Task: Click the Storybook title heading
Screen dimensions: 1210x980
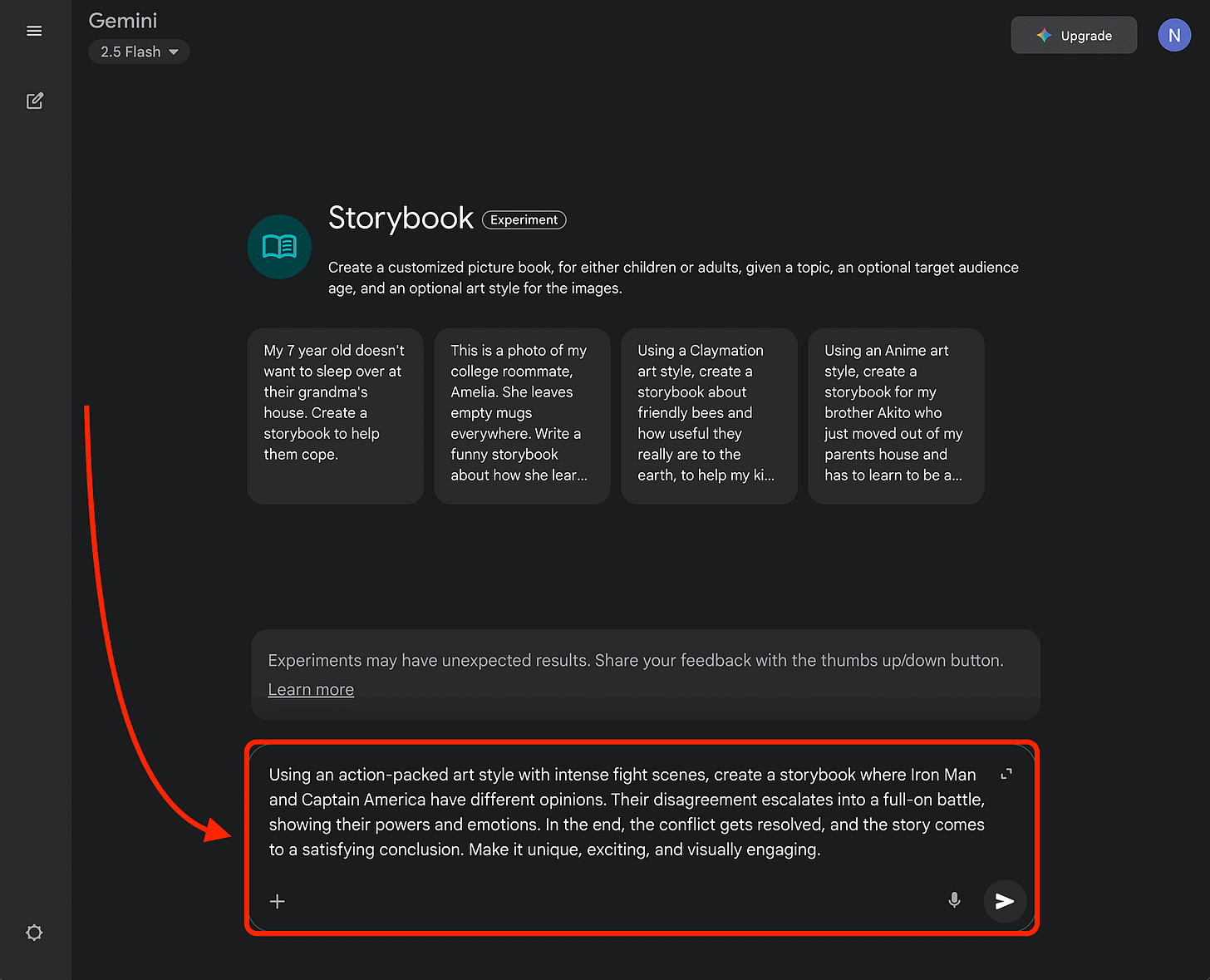Action: (401, 218)
